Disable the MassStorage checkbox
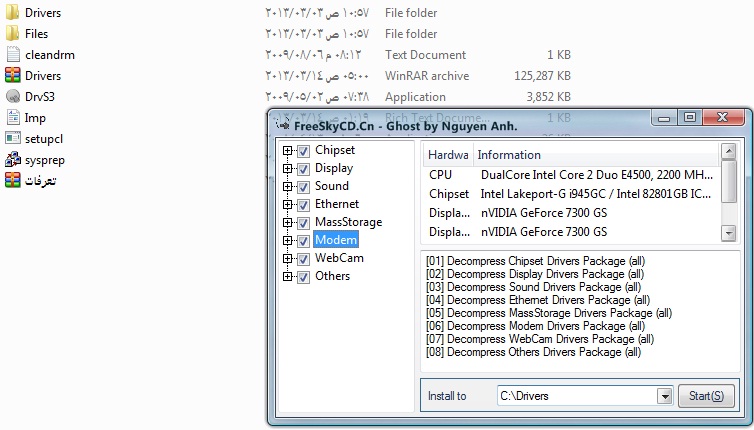Screen dimensions: 754x430 point(303,223)
